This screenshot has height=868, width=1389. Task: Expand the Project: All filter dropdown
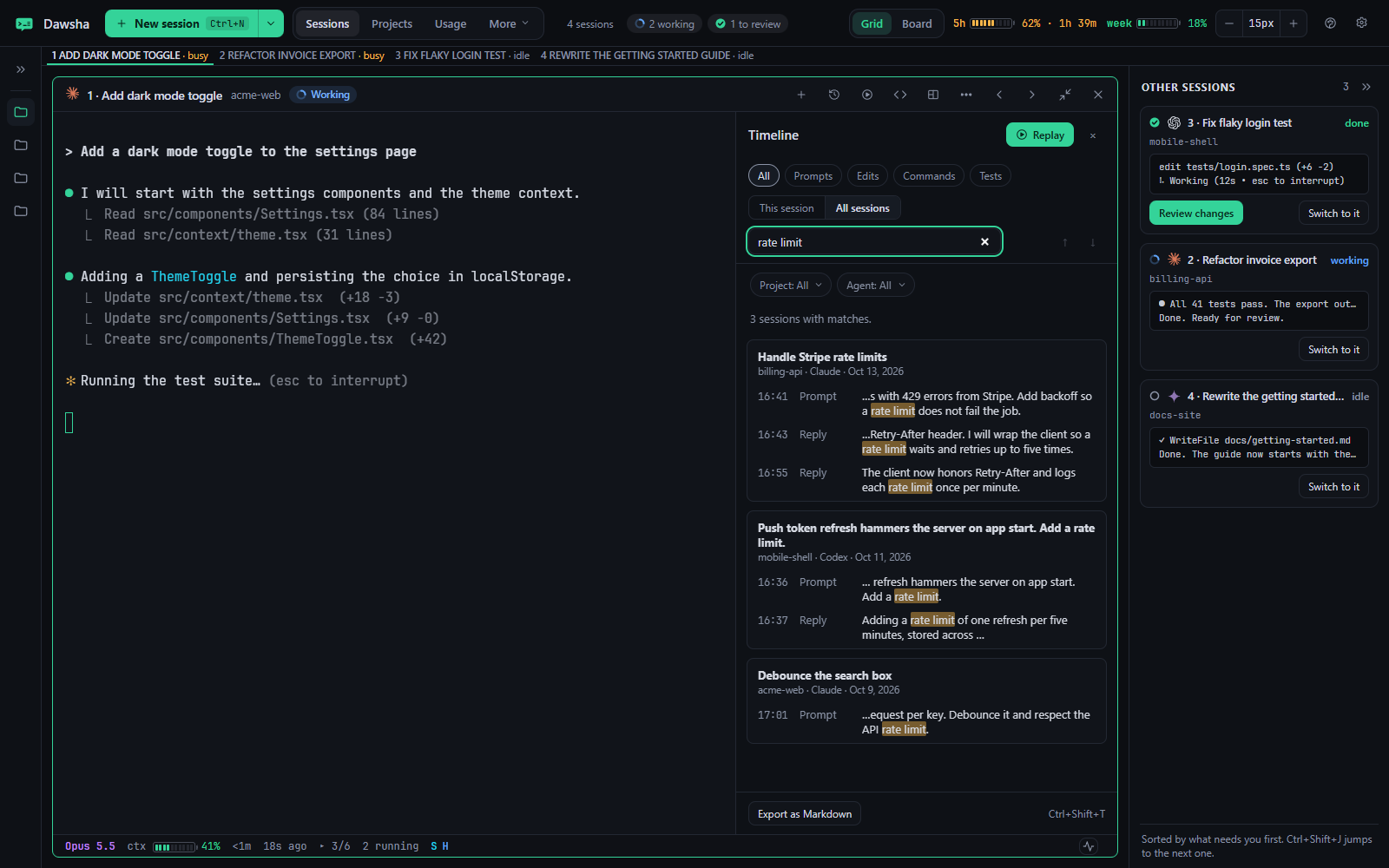[791, 286]
